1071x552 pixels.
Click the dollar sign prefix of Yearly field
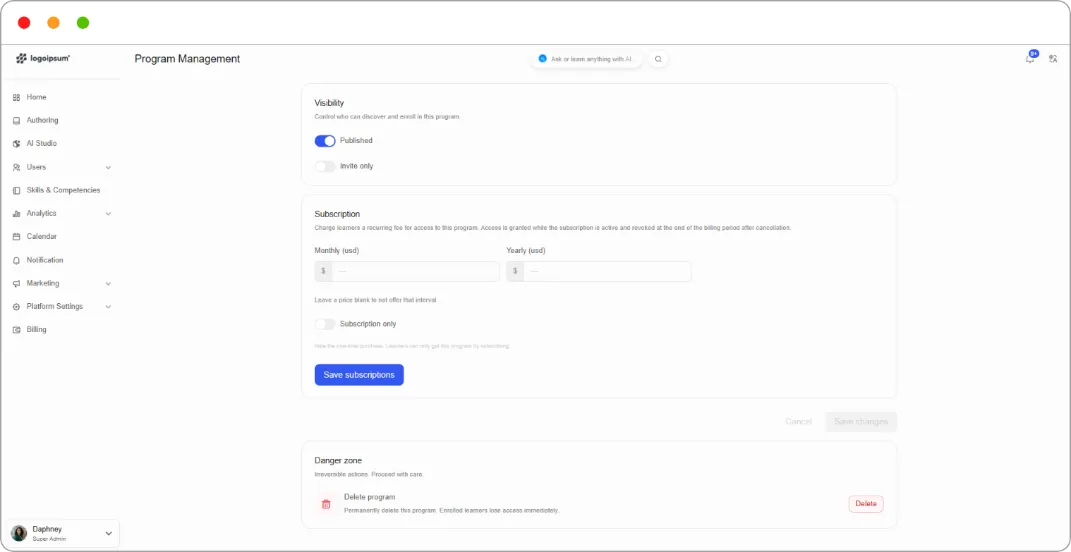click(x=515, y=271)
